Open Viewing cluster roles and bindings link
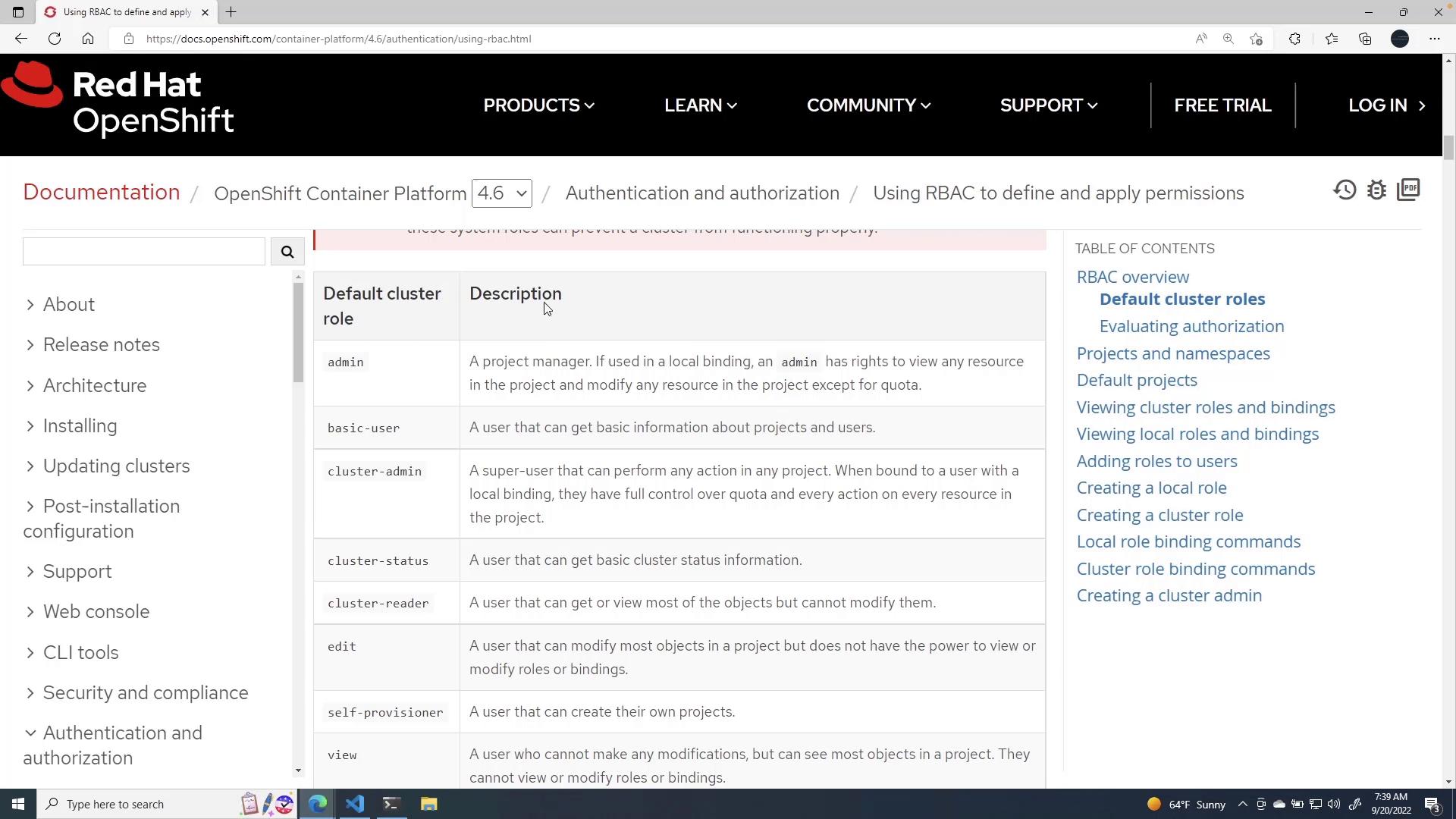 click(1206, 408)
